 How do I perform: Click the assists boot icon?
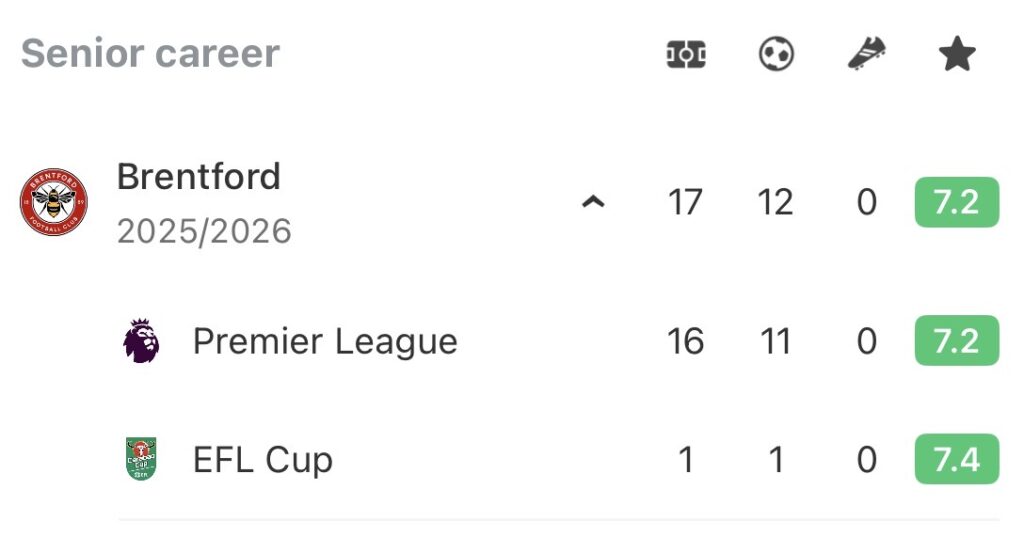[x=866, y=55]
